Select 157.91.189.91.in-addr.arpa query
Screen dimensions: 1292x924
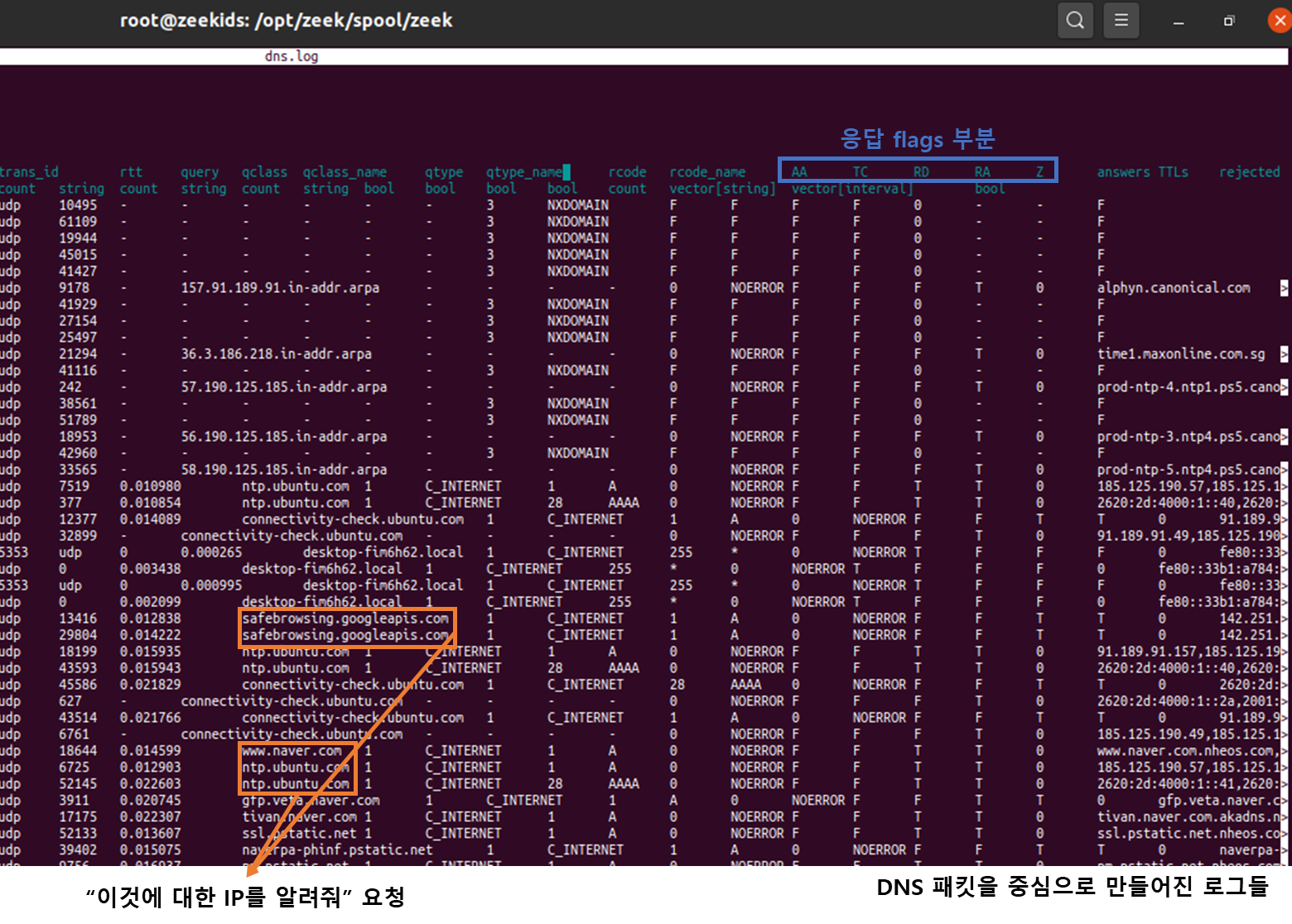[x=280, y=288]
